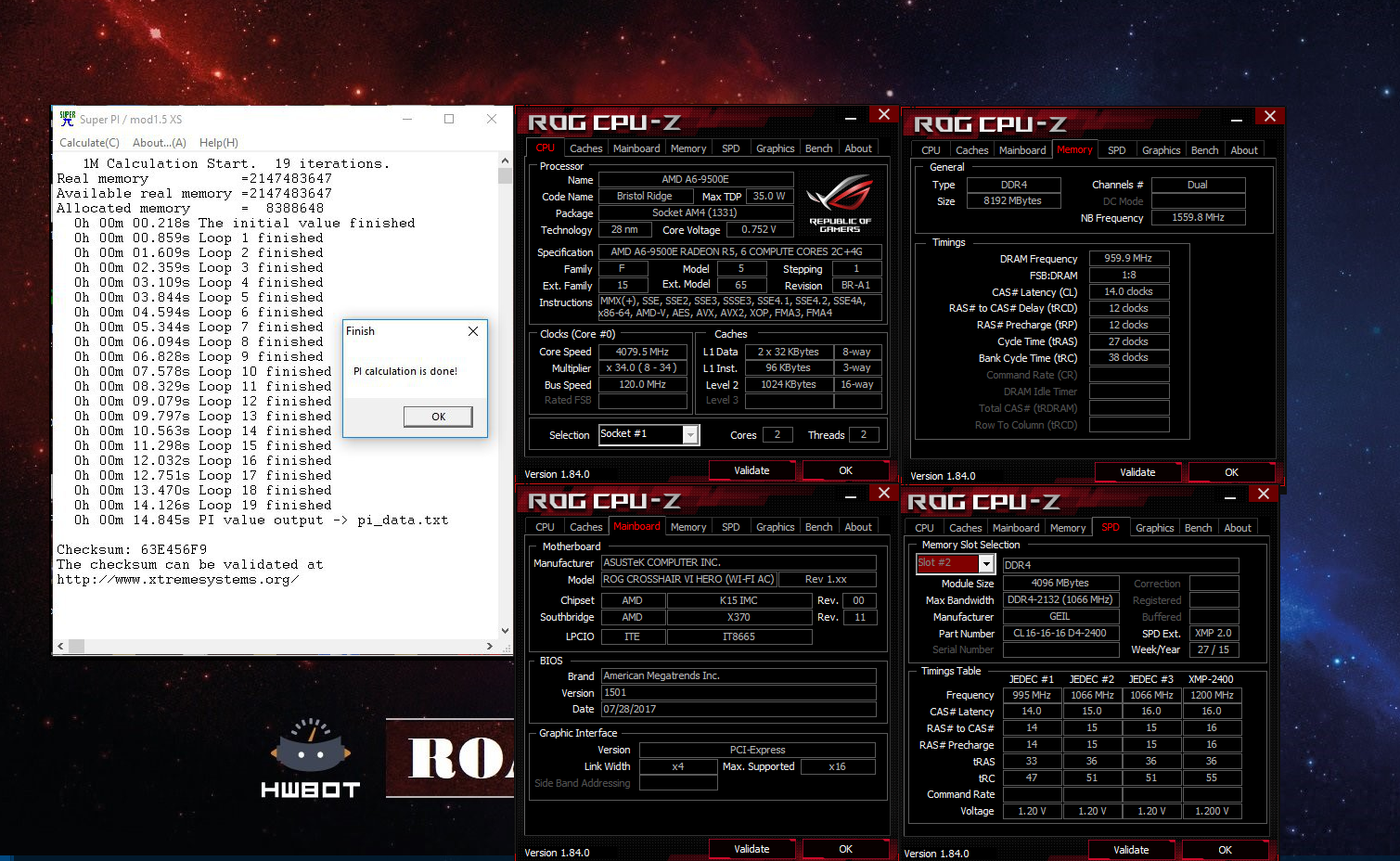This screenshot has width=1400, height=861.
Task: Click the mainboard model ROG CROSSHAIR VI HERO field
Action: (688, 579)
